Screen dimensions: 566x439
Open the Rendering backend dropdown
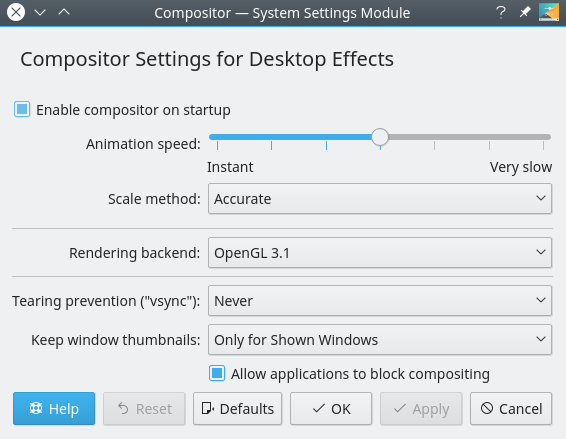click(380, 253)
